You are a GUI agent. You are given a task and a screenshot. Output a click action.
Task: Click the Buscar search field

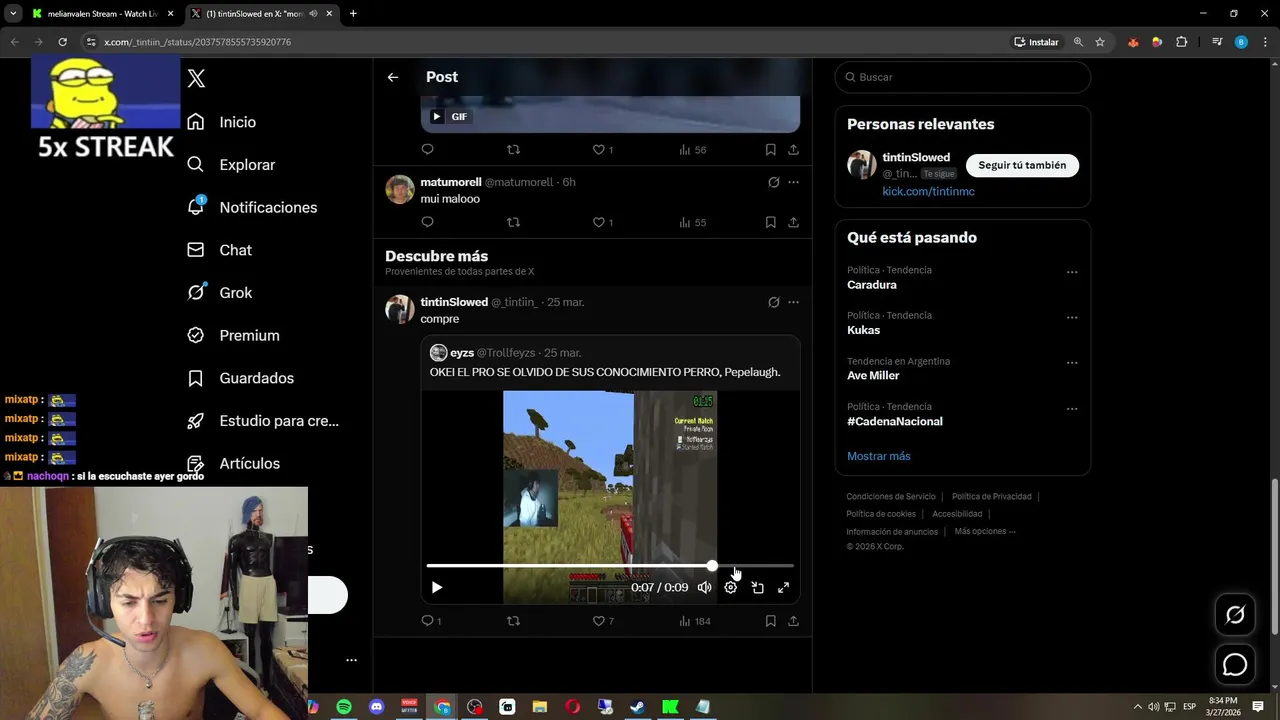pyautogui.click(x=963, y=77)
